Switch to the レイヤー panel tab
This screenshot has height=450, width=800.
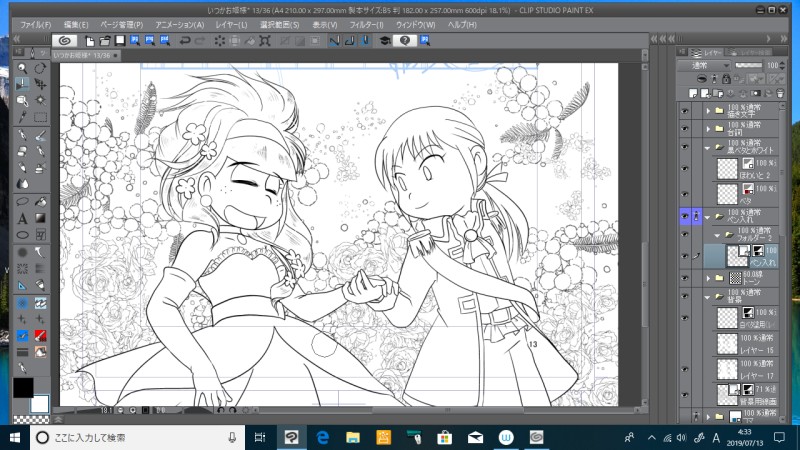706,52
